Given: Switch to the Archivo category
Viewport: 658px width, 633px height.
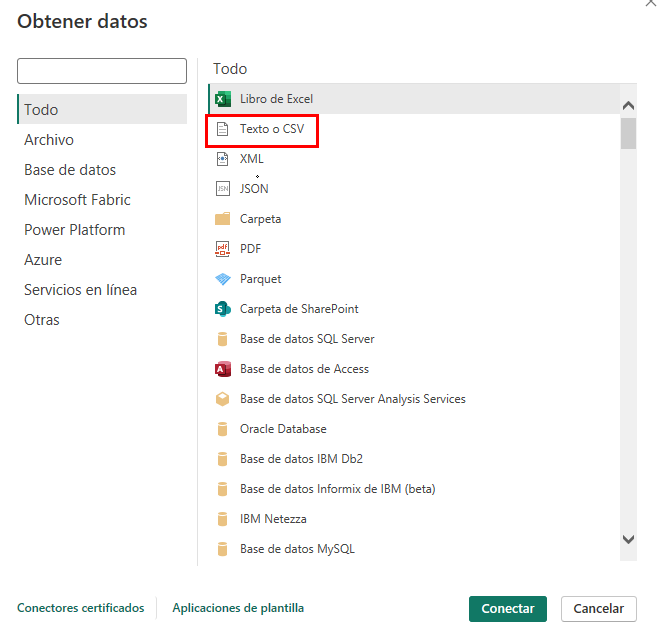Looking at the screenshot, I should 49,140.
